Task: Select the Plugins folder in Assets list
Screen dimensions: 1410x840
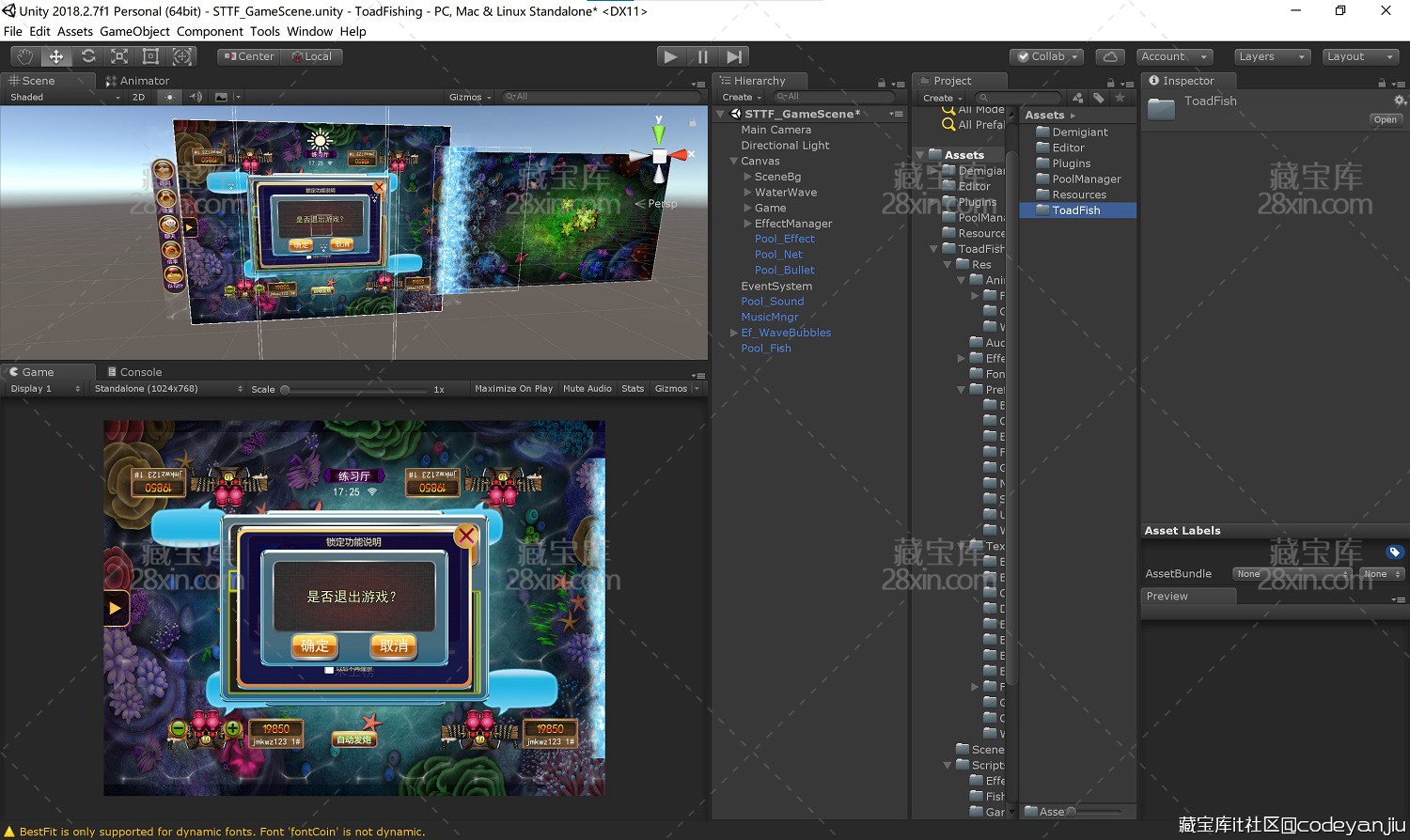Action: tap(1072, 163)
